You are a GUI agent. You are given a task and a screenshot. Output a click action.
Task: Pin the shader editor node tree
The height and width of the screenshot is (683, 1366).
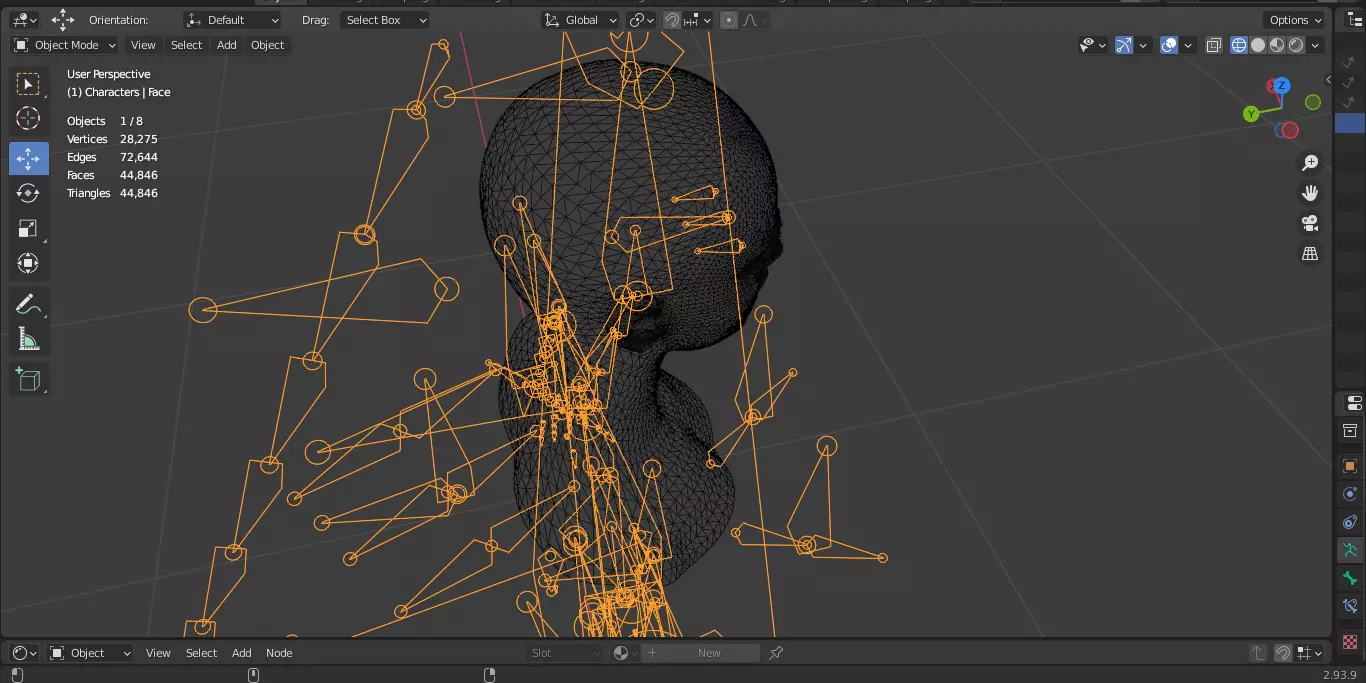[776, 653]
